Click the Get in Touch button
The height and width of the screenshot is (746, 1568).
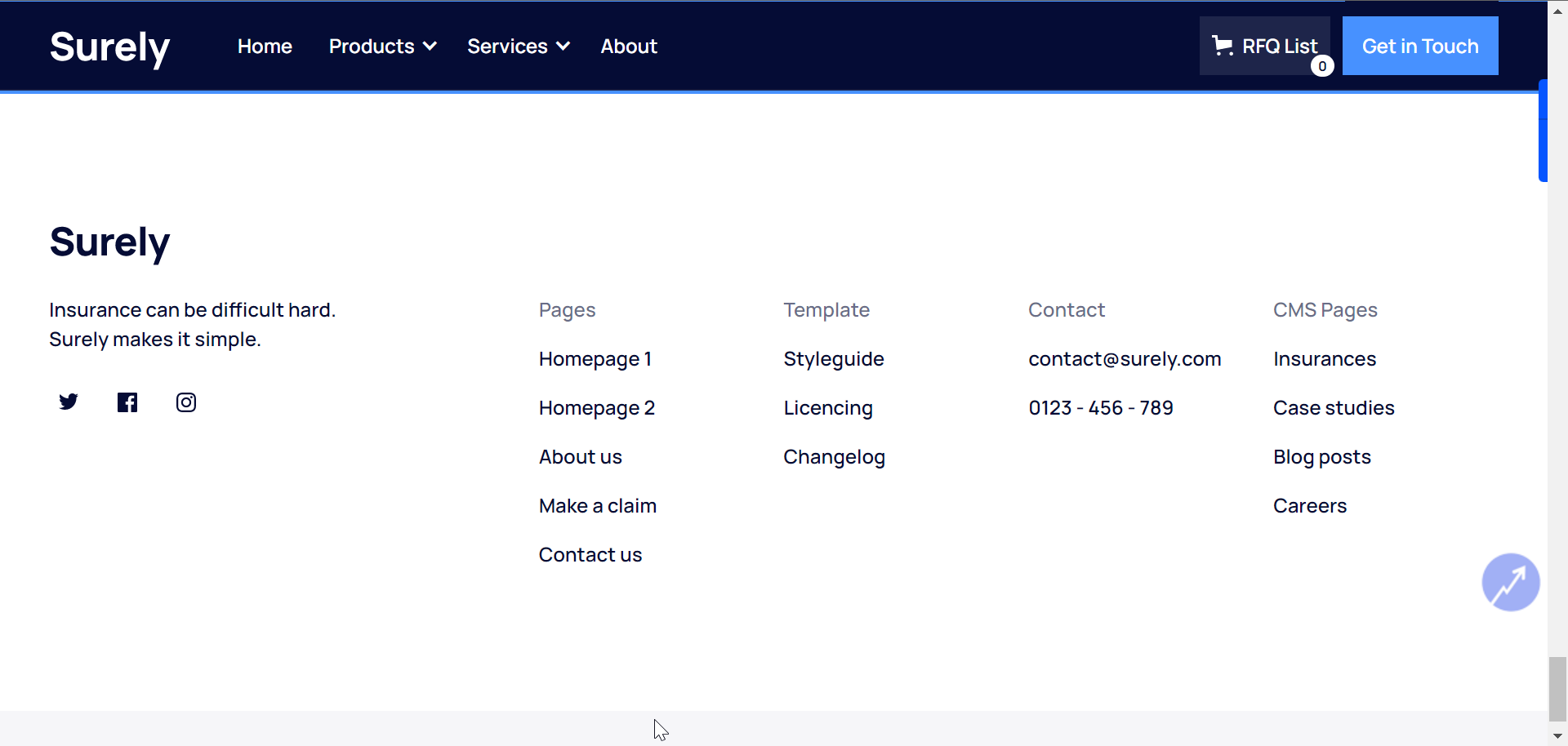(x=1420, y=46)
